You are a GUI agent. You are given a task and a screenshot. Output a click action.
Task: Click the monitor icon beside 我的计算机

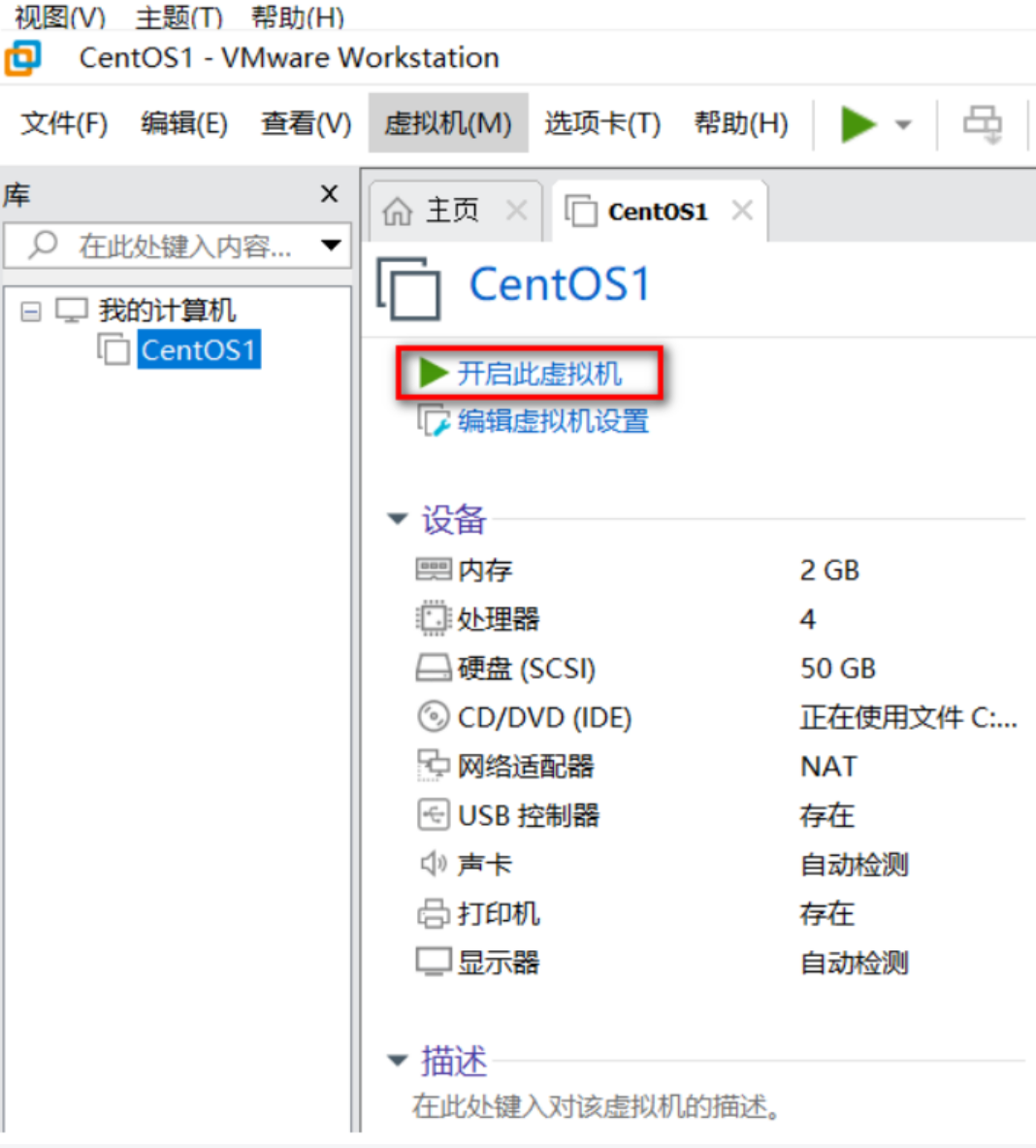72,311
